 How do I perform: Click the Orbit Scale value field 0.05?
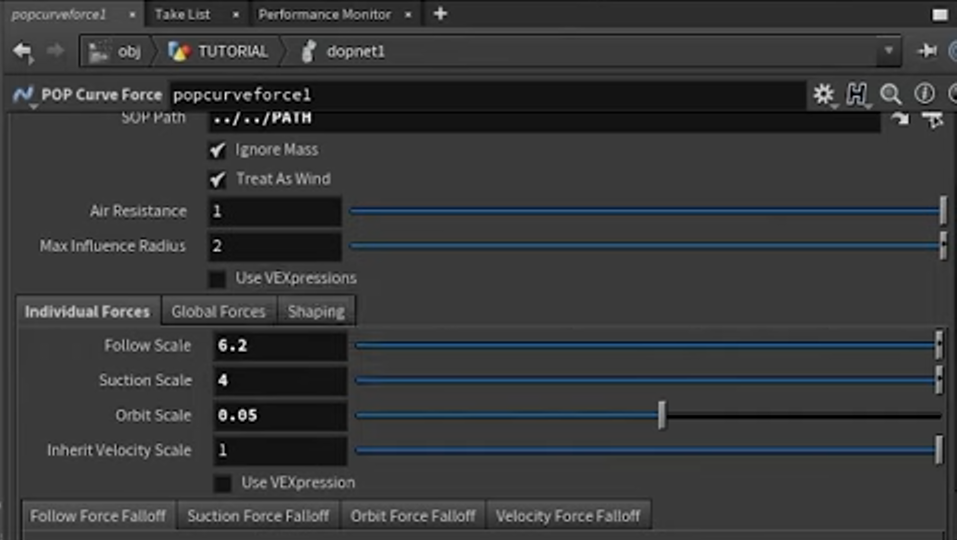[280, 415]
